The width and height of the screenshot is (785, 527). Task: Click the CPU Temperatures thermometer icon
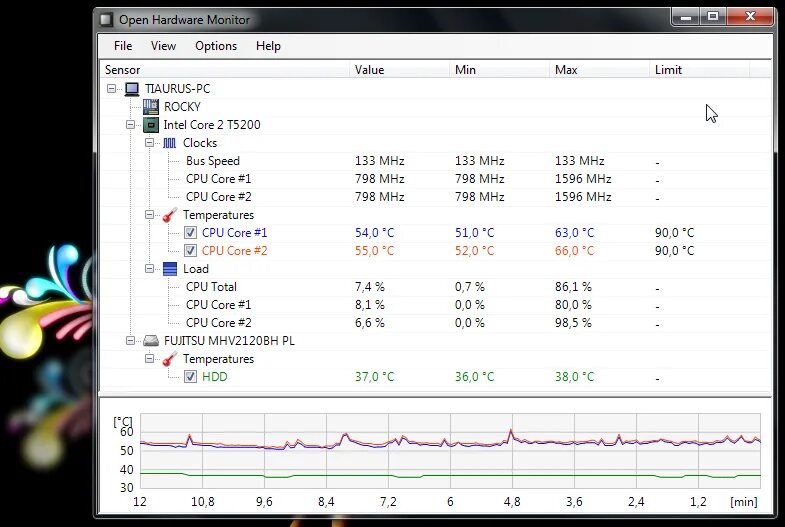(x=170, y=215)
